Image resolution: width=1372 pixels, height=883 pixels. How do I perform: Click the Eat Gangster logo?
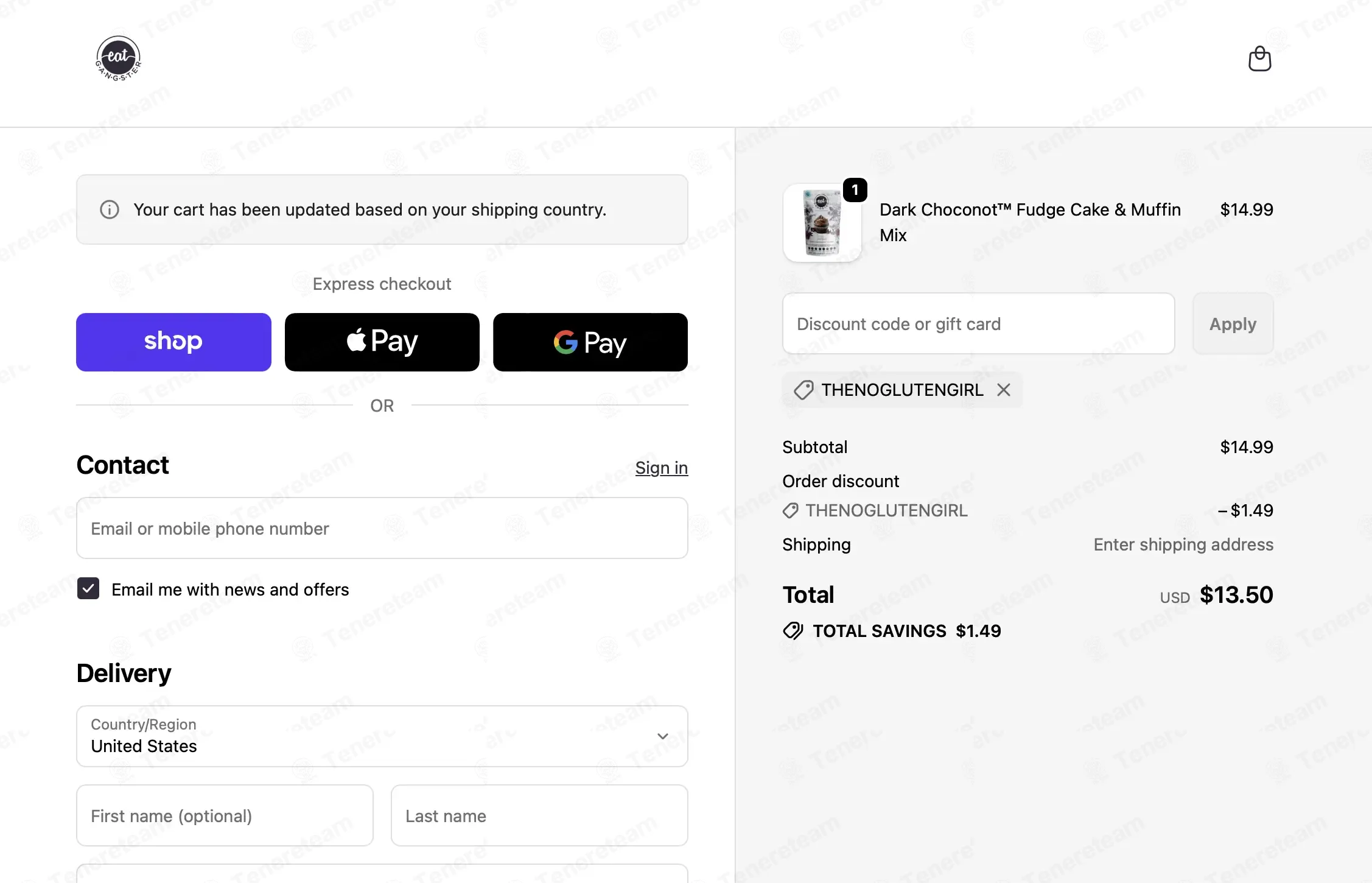[119, 58]
